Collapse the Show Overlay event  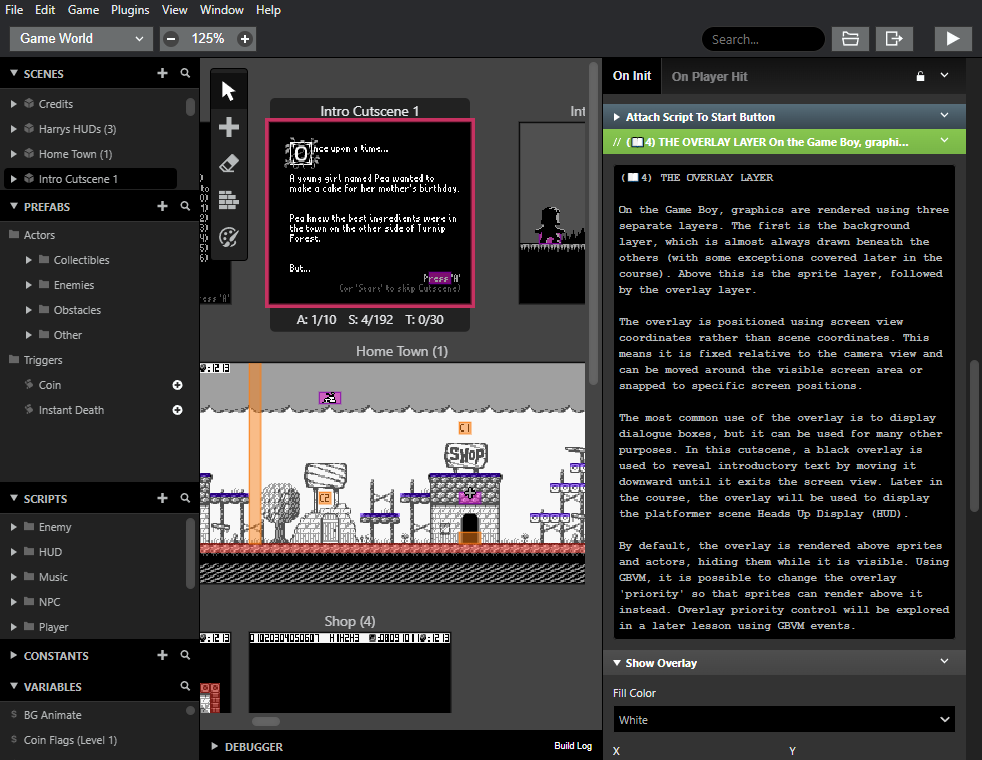point(617,662)
